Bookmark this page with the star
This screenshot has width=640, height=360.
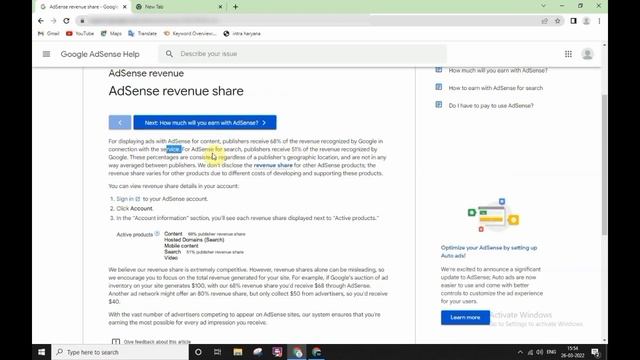pos(558,21)
